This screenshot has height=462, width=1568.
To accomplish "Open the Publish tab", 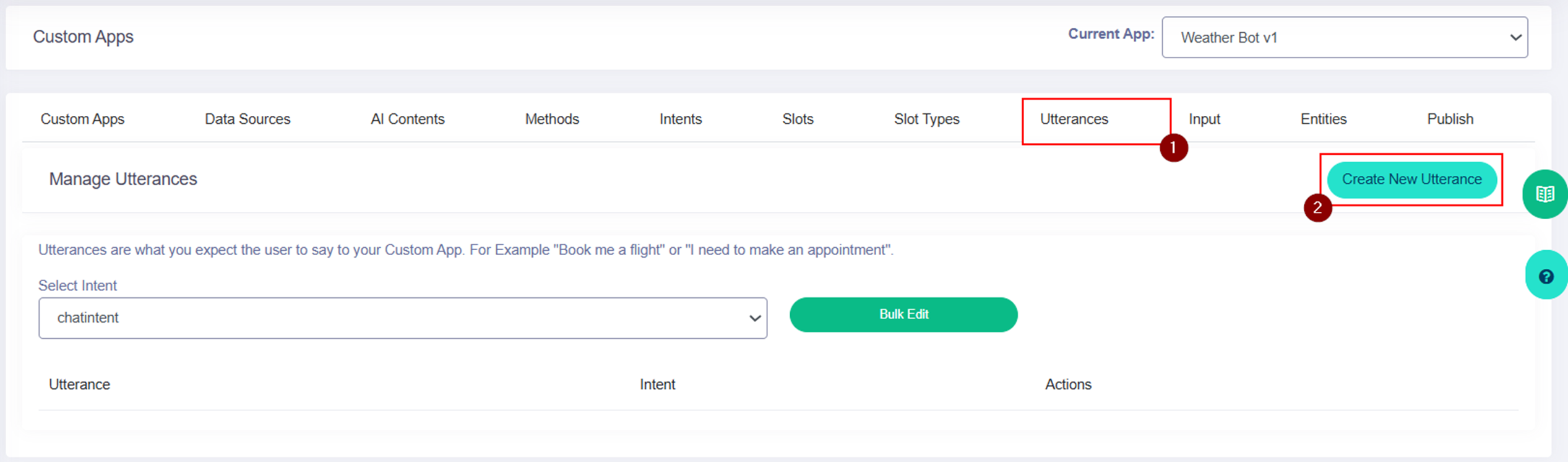I will coord(1450,119).
